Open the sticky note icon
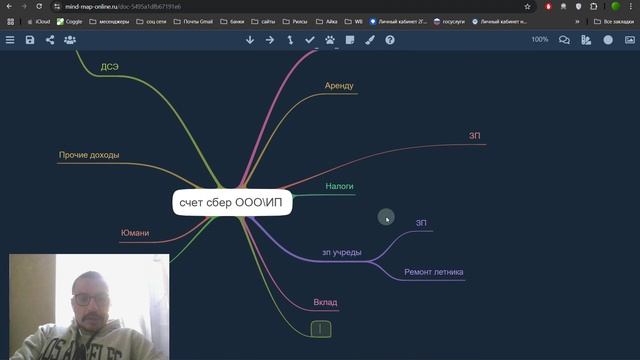The height and width of the screenshot is (360, 640). (350, 40)
